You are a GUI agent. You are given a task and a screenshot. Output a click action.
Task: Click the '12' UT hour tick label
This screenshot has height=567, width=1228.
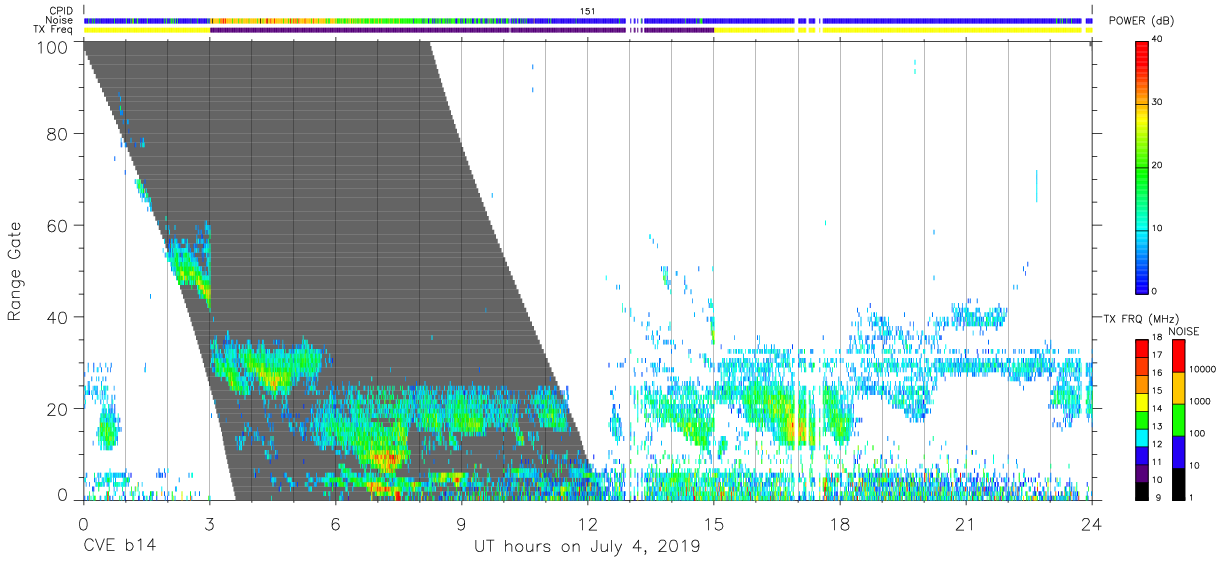click(587, 524)
